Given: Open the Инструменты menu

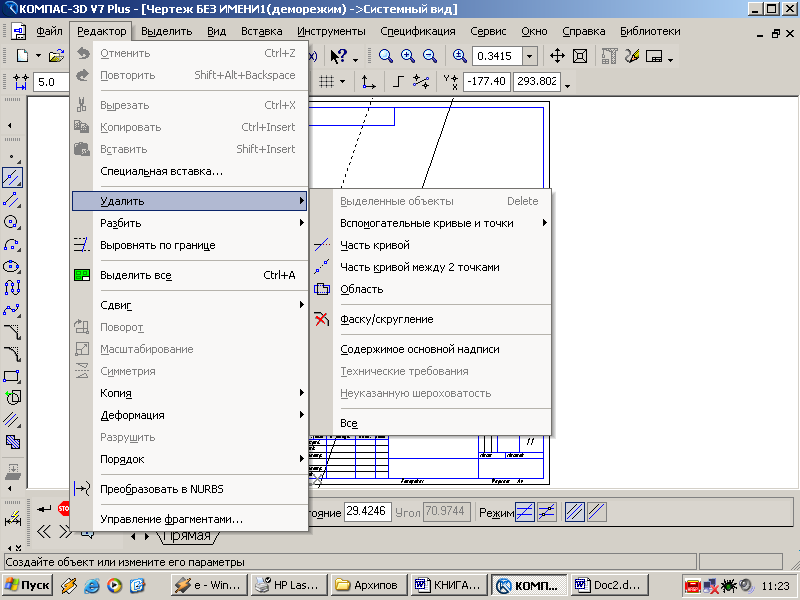Looking at the screenshot, I should click(332, 31).
